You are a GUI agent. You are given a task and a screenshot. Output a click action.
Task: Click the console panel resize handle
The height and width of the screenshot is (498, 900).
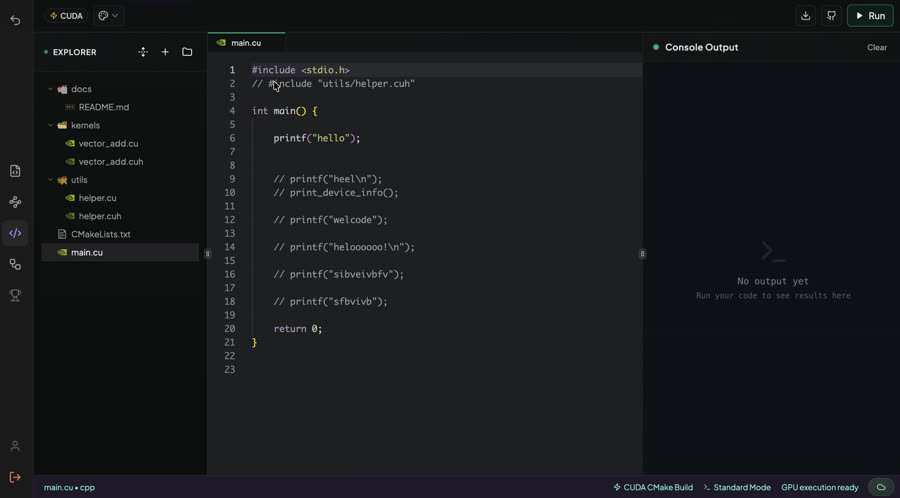coord(642,254)
